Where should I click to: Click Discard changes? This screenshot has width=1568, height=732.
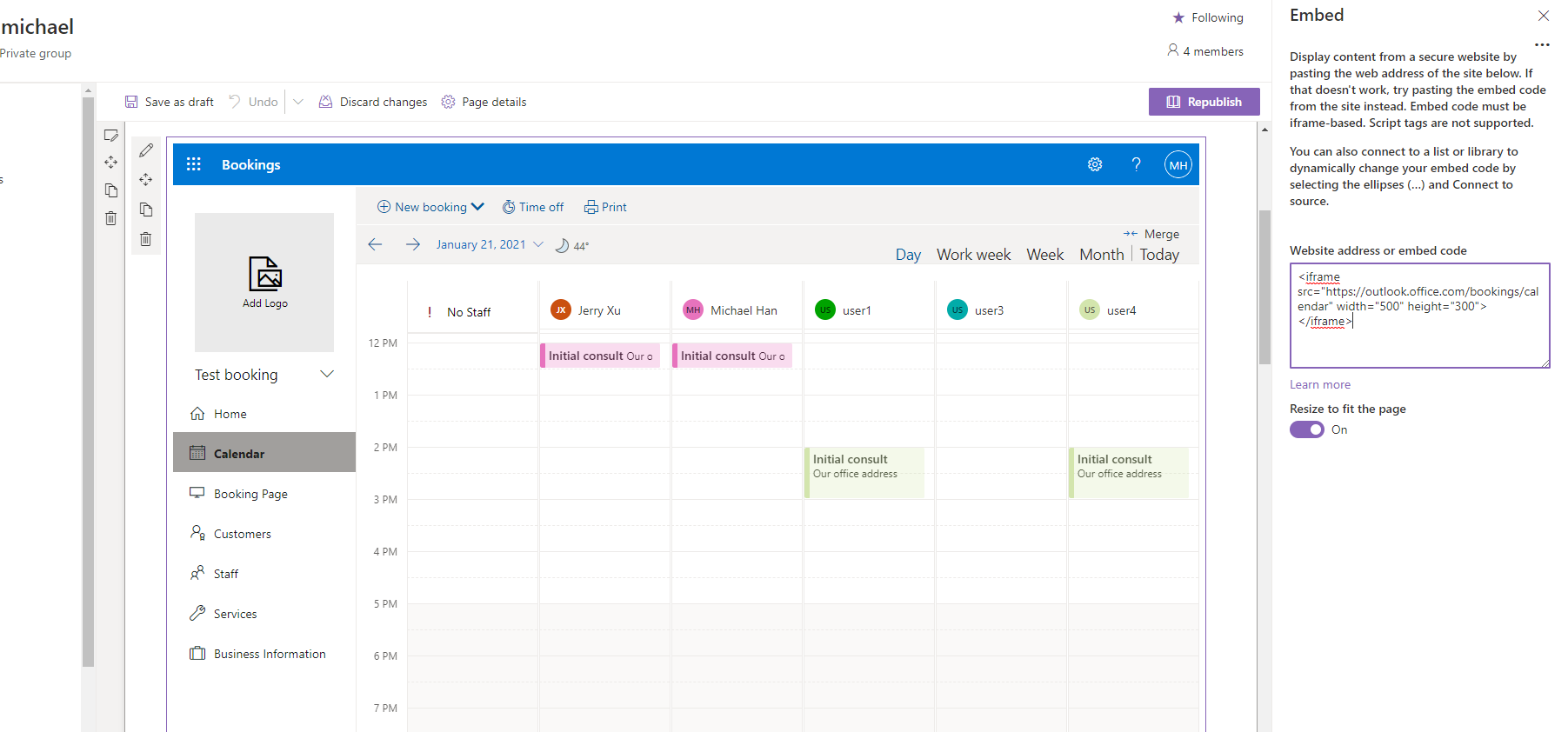click(373, 102)
